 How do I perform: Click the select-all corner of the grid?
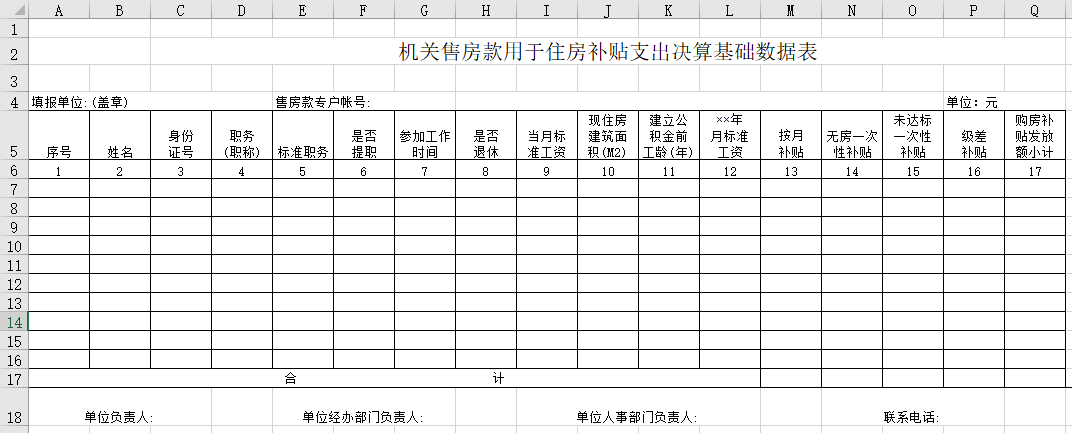pos(14,10)
